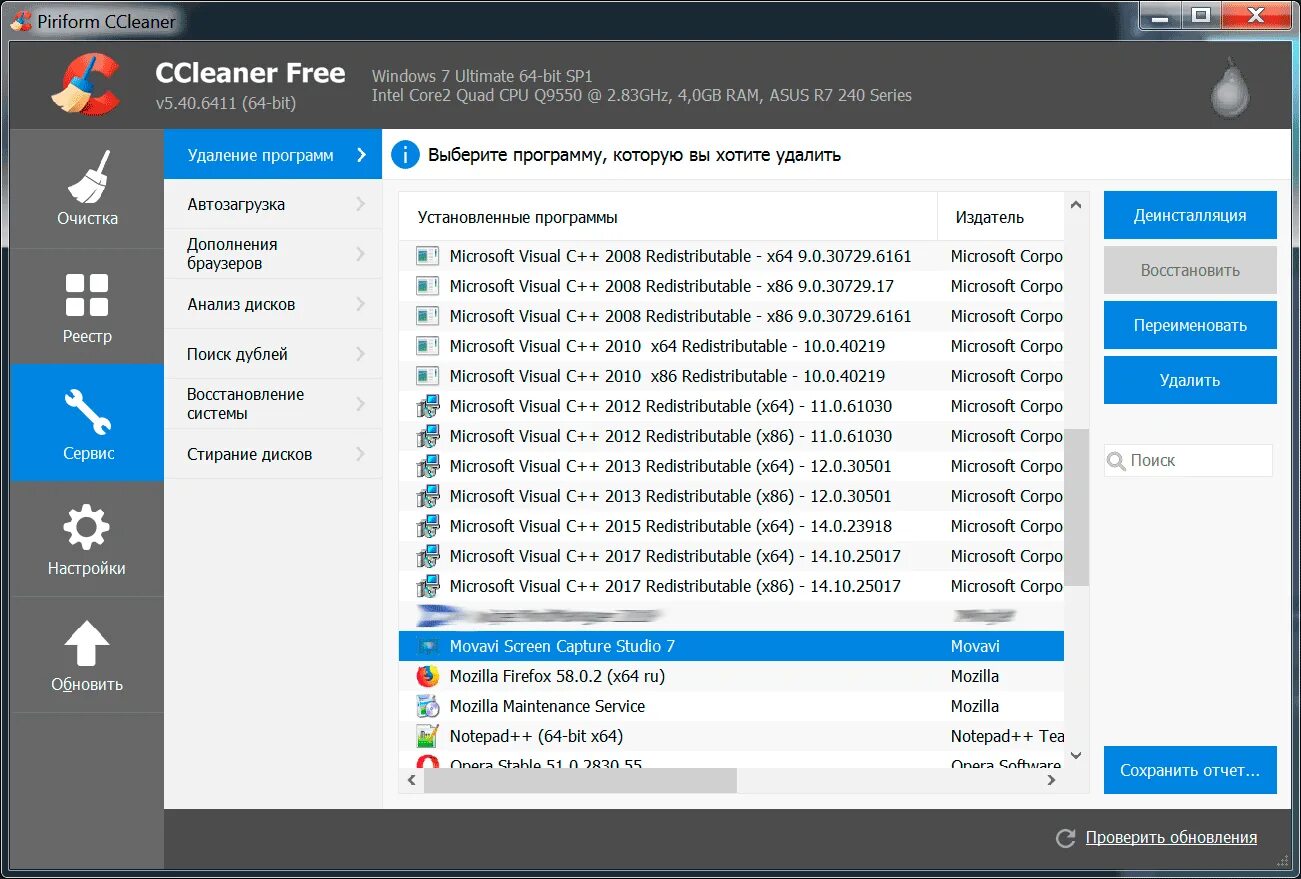Click the Удалить button
This screenshot has height=879, width=1301.
(x=1190, y=380)
